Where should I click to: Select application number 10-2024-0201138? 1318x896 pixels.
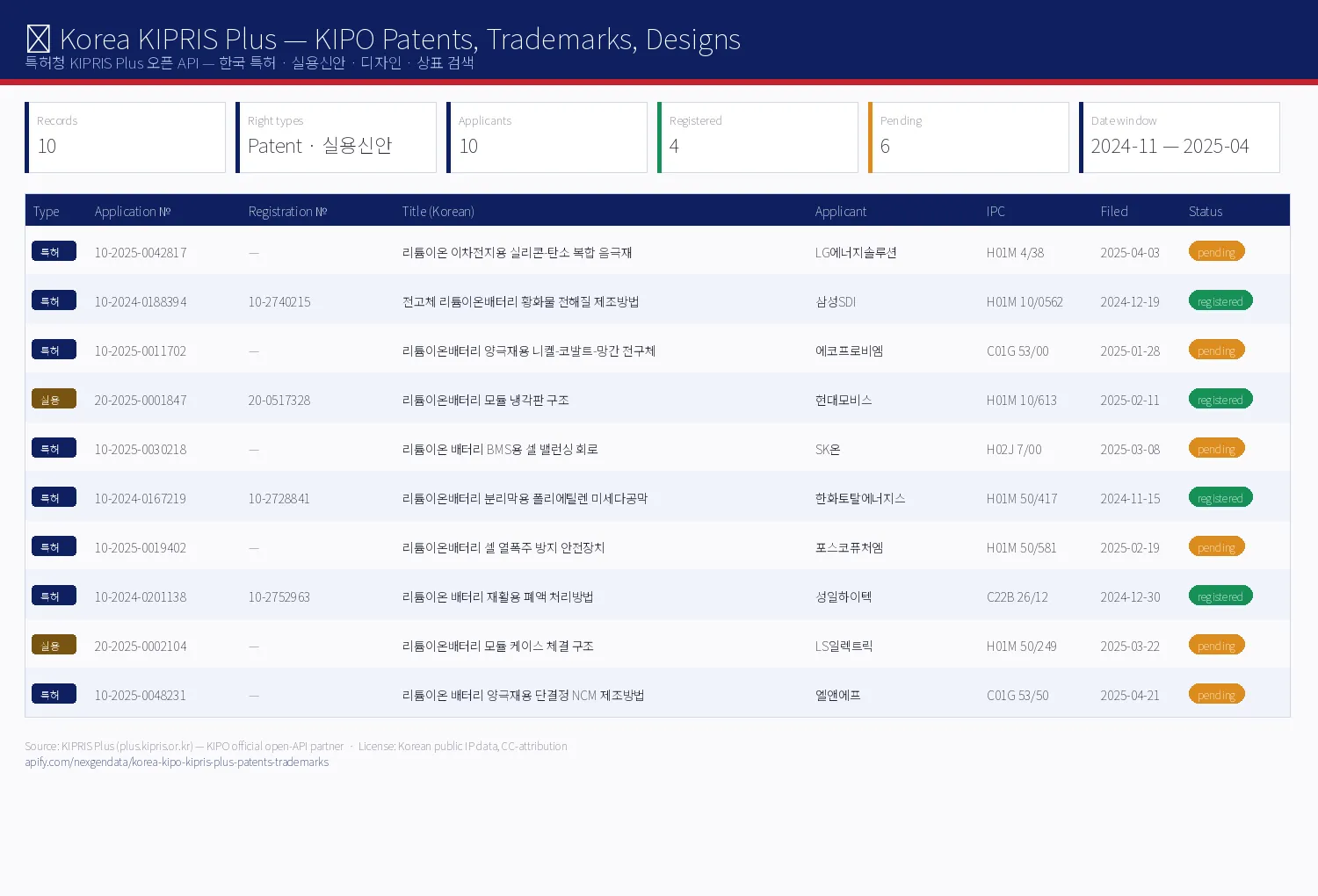pos(141,597)
